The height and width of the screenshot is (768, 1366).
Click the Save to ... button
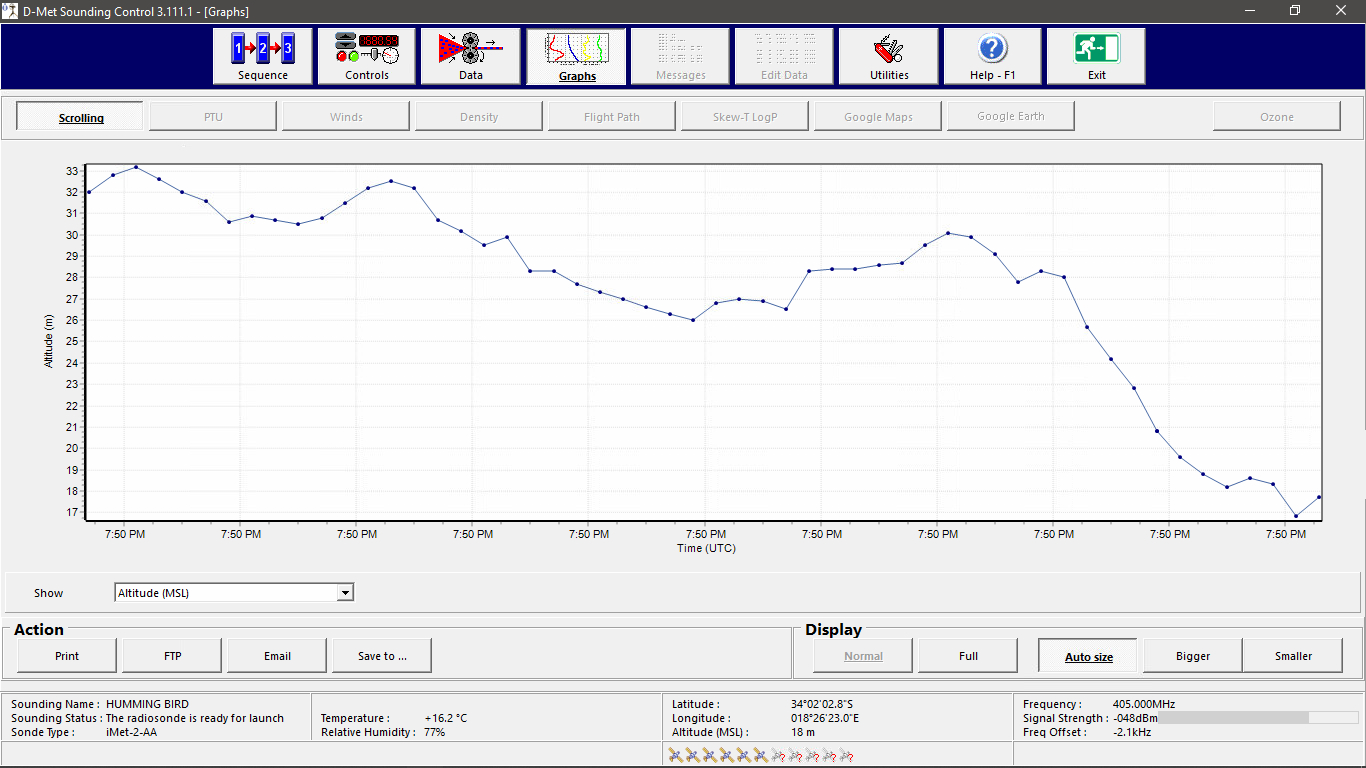382,656
